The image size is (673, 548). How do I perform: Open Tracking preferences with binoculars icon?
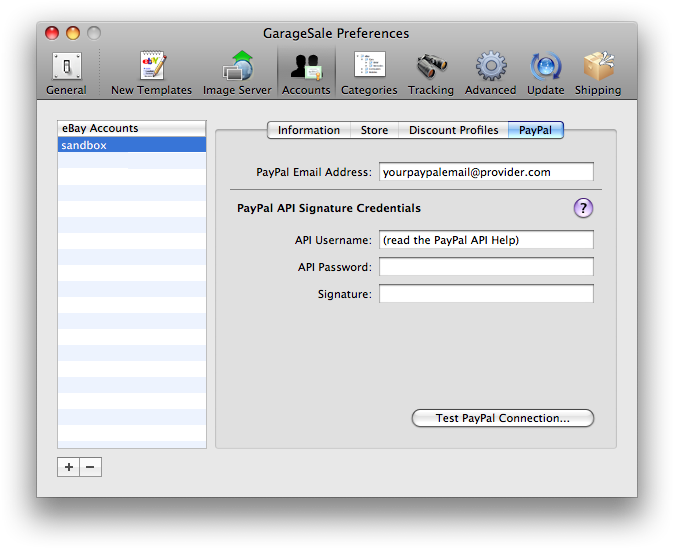[x=431, y=73]
